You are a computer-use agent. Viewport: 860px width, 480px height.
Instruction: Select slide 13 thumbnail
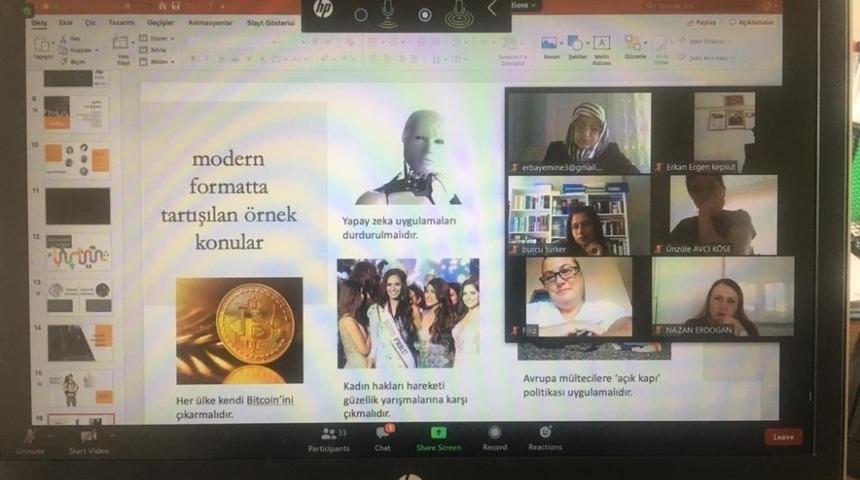(79, 297)
